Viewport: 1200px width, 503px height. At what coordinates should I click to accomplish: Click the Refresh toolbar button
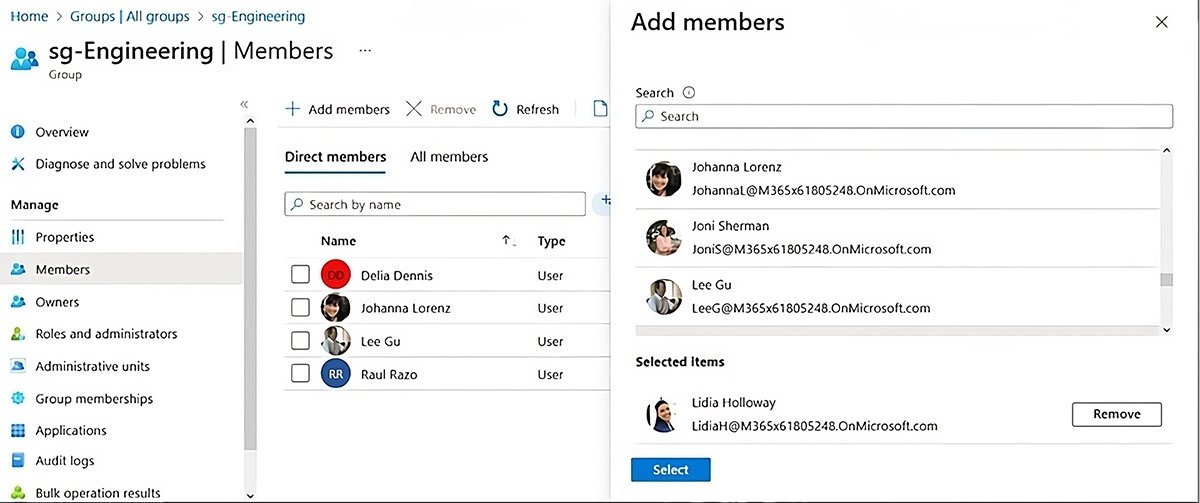coord(526,109)
